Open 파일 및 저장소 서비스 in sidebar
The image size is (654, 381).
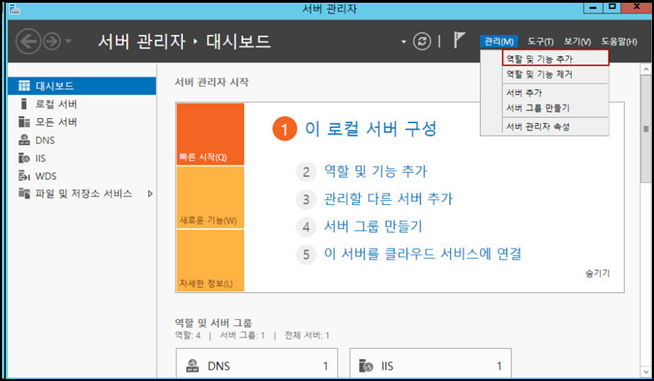[x=82, y=194]
